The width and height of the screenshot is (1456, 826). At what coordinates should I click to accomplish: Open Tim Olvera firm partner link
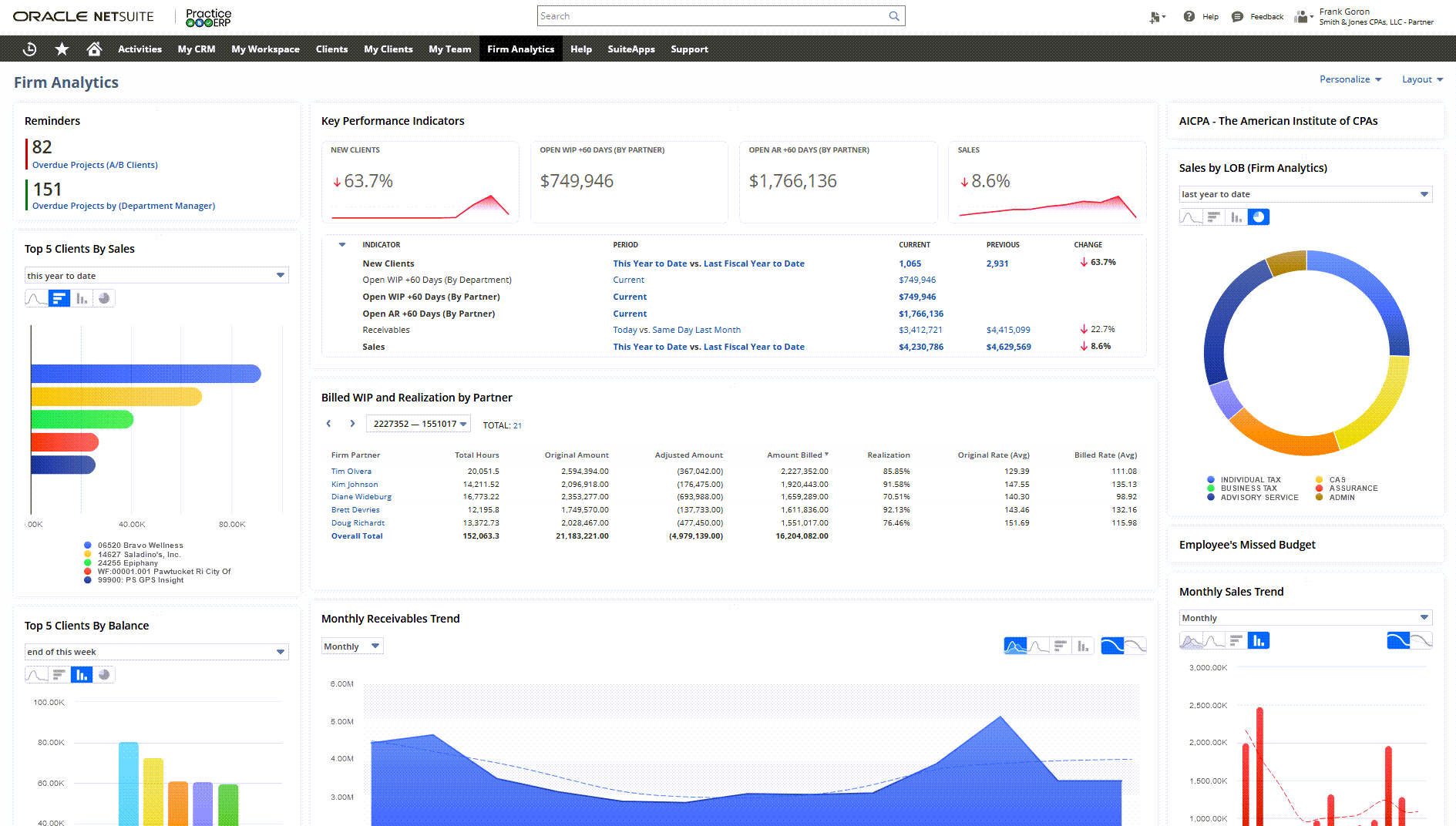[351, 472]
